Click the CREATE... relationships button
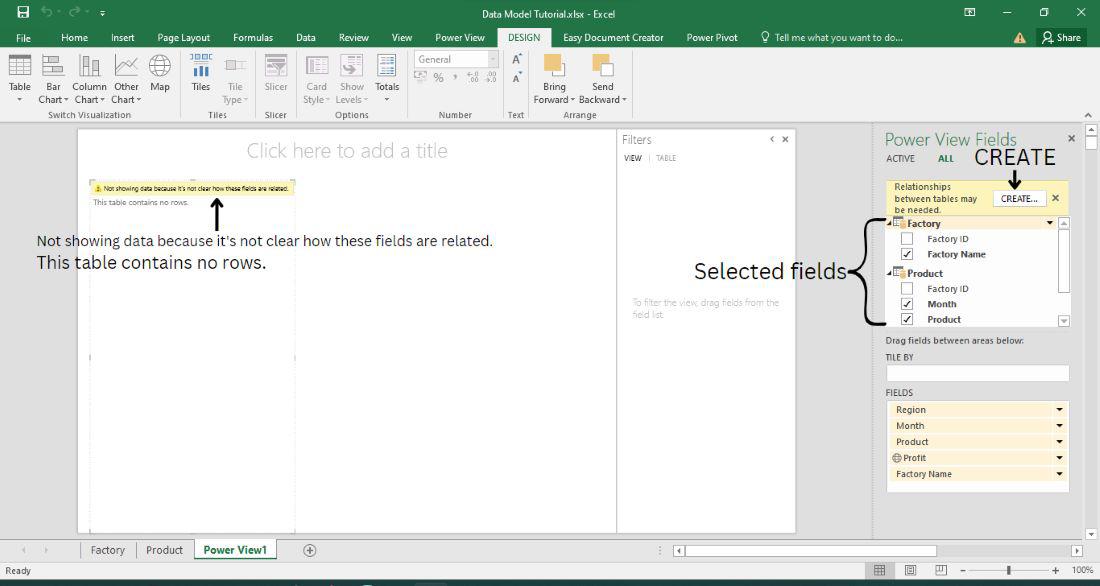This screenshot has height=586, width=1100. (1019, 199)
